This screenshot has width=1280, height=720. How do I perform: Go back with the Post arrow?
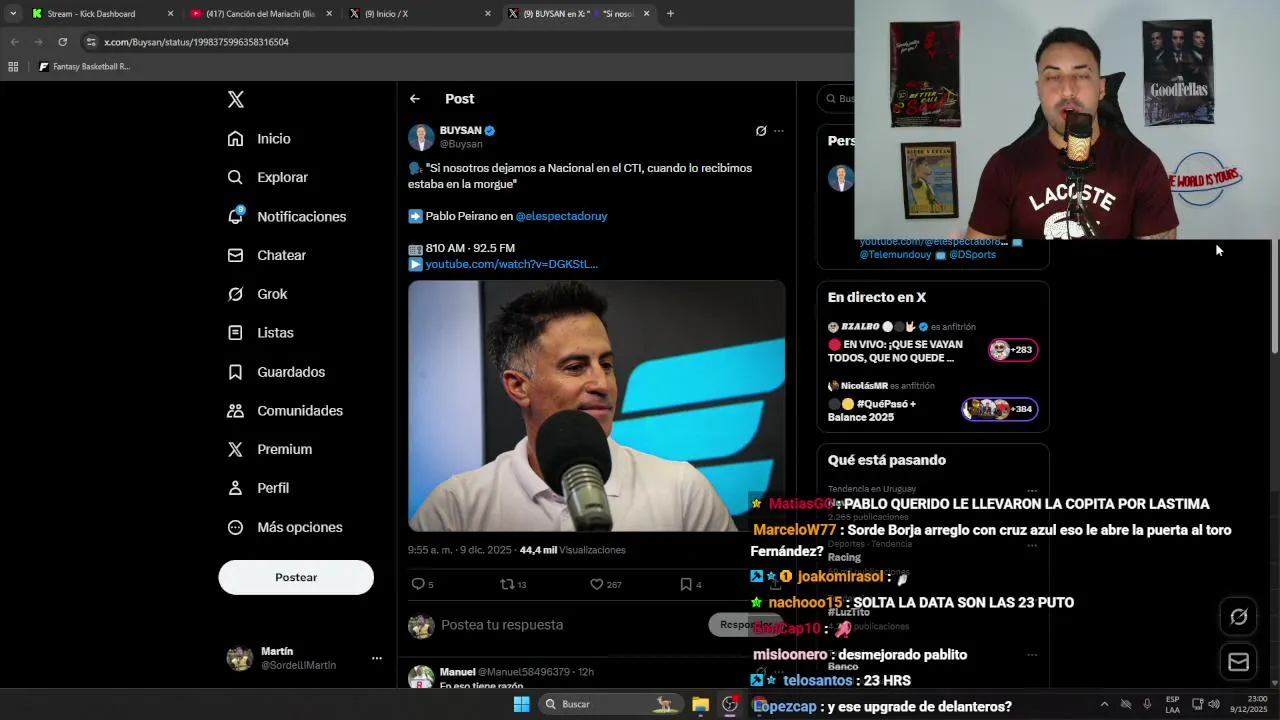(x=414, y=99)
